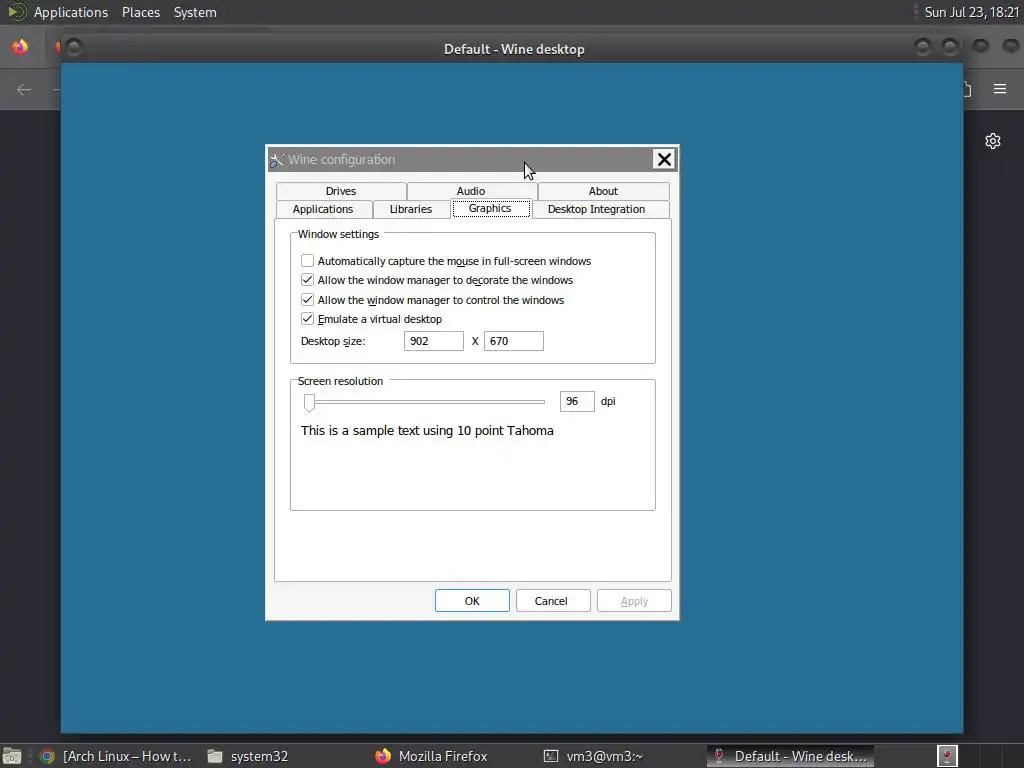Click the Firefox back arrow button
This screenshot has height=768, width=1024.
pos(24,89)
